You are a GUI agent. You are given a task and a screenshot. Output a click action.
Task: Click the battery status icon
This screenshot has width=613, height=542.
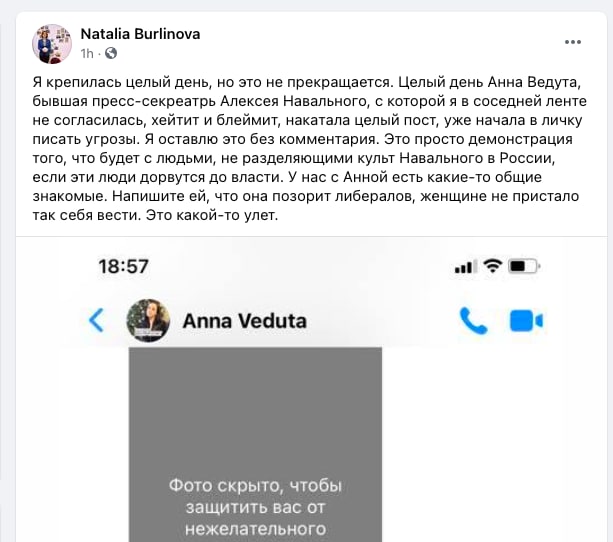[524, 266]
